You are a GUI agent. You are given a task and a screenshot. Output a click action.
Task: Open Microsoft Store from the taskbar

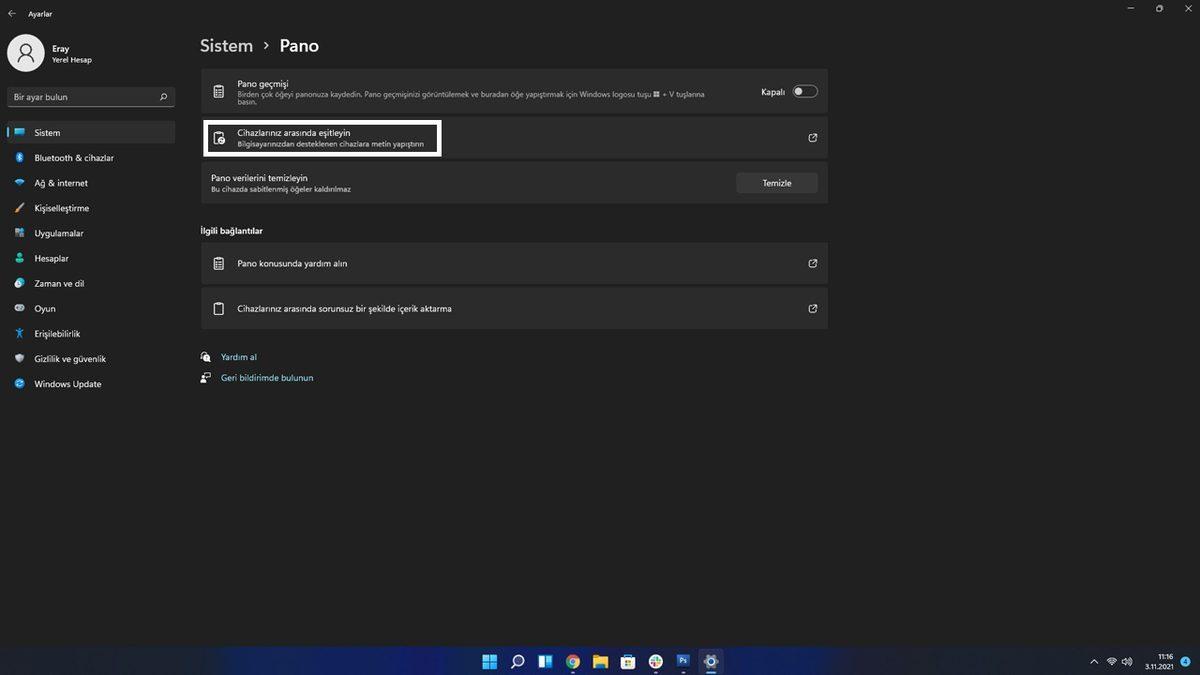pyautogui.click(x=627, y=661)
